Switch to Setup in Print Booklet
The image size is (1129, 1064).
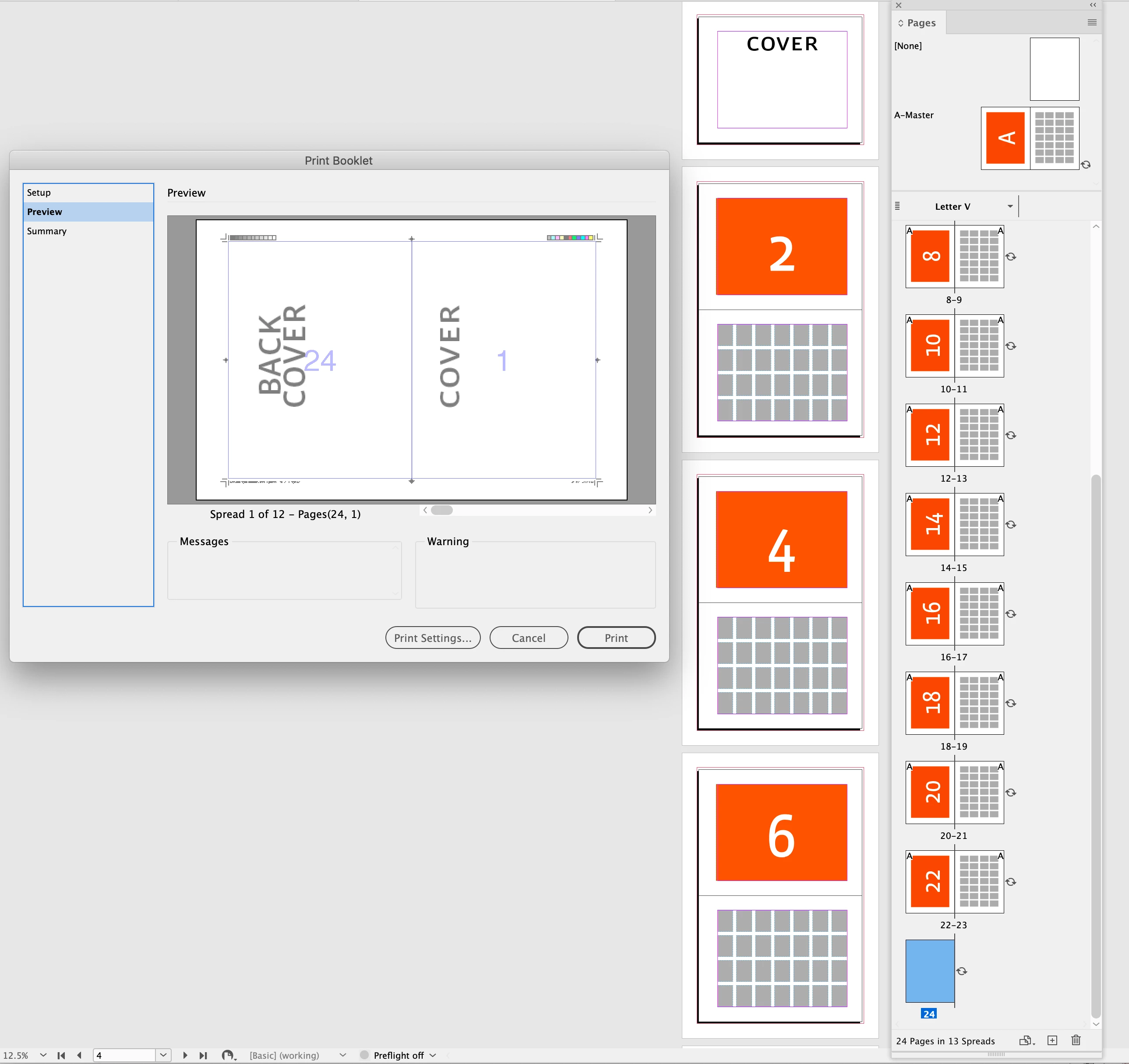click(39, 193)
